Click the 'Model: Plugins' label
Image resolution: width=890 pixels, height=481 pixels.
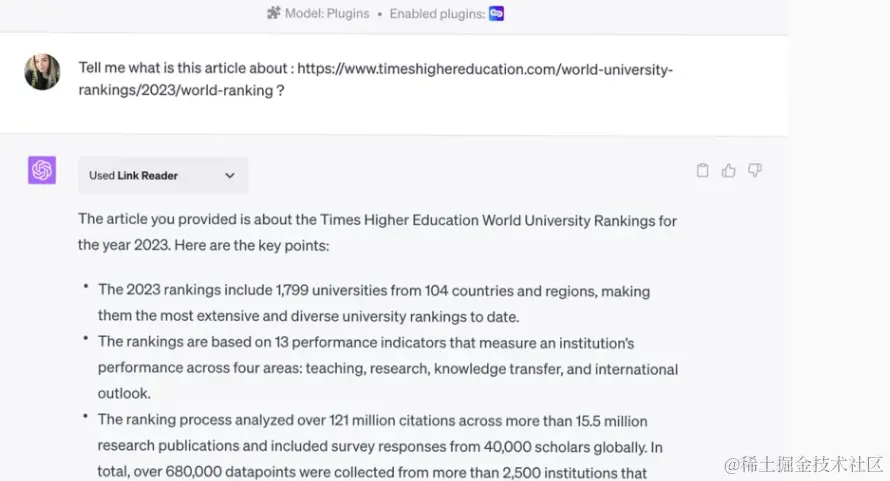[327, 13]
